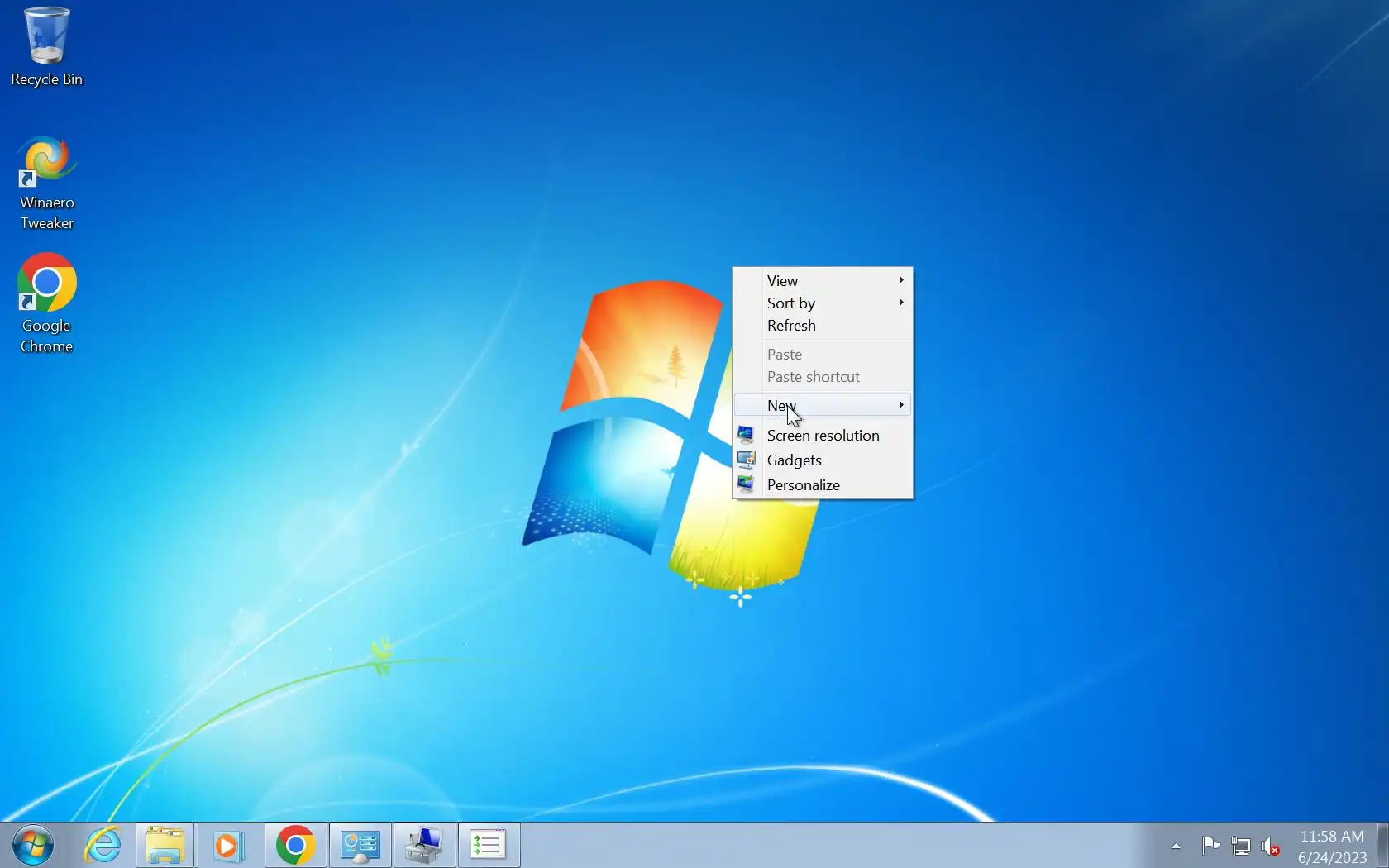Image resolution: width=1389 pixels, height=868 pixels.
Task: Click the checklist-window taskbar icon
Action: [x=489, y=845]
